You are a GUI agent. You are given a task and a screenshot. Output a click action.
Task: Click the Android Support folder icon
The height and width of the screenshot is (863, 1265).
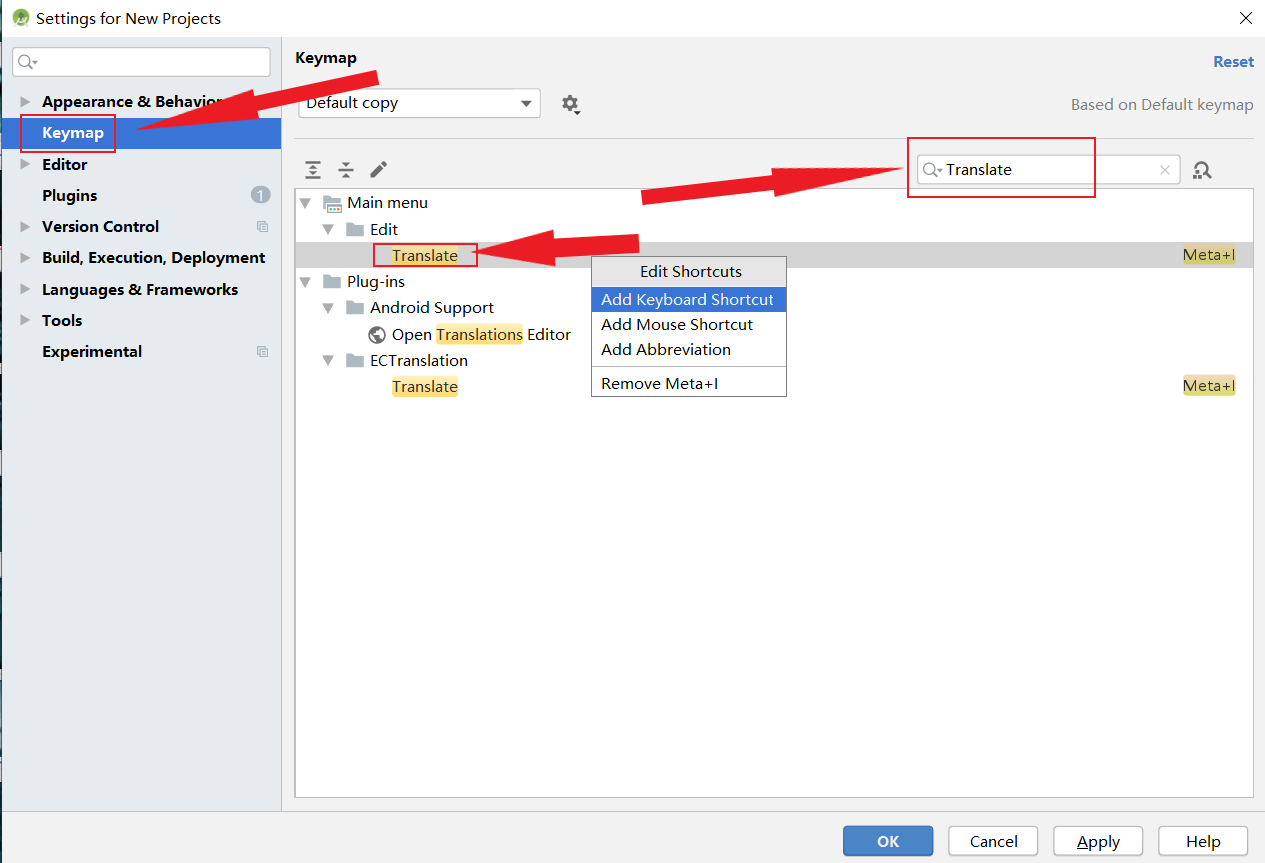[x=355, y=308]
